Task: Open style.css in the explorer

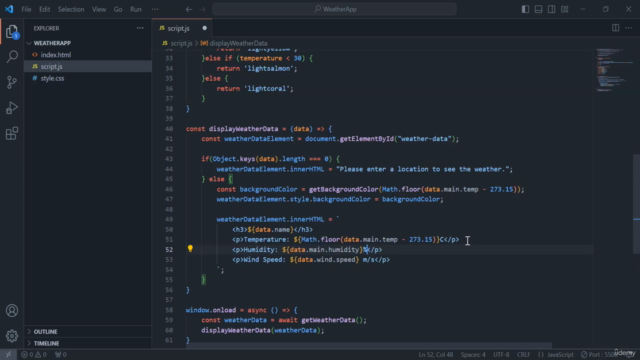Action: click(x=52, y=78)
